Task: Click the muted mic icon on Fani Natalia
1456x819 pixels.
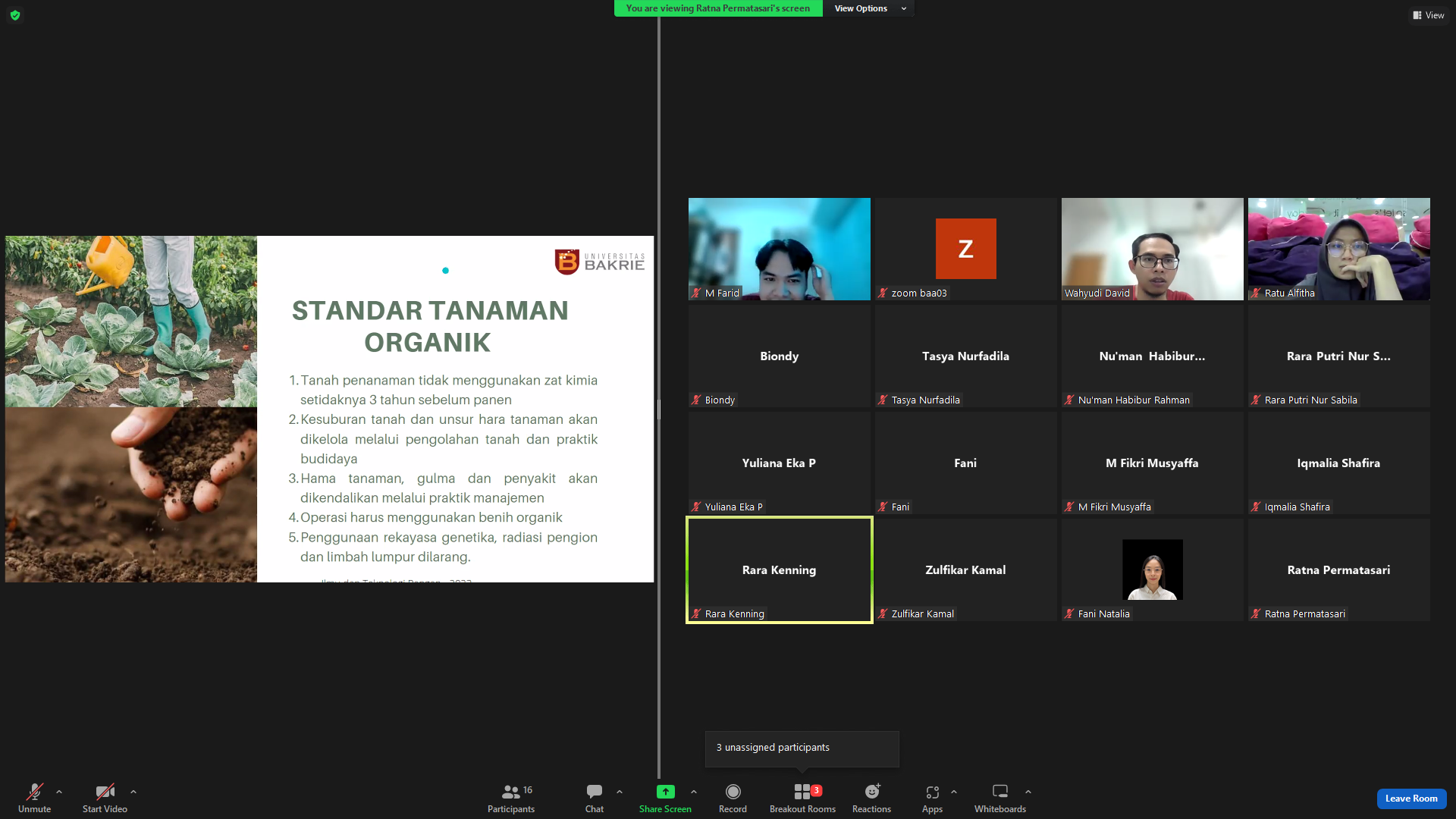Action: click(1069, 613)
